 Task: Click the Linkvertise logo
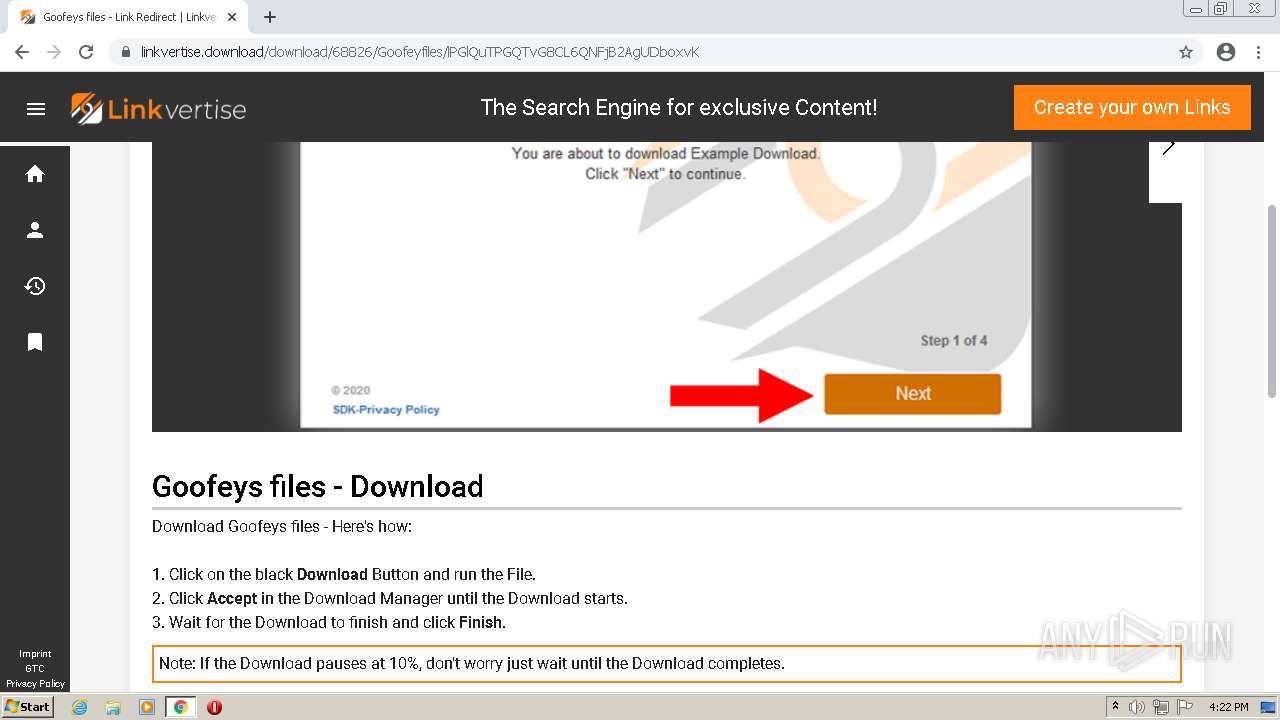click(158, 108)
